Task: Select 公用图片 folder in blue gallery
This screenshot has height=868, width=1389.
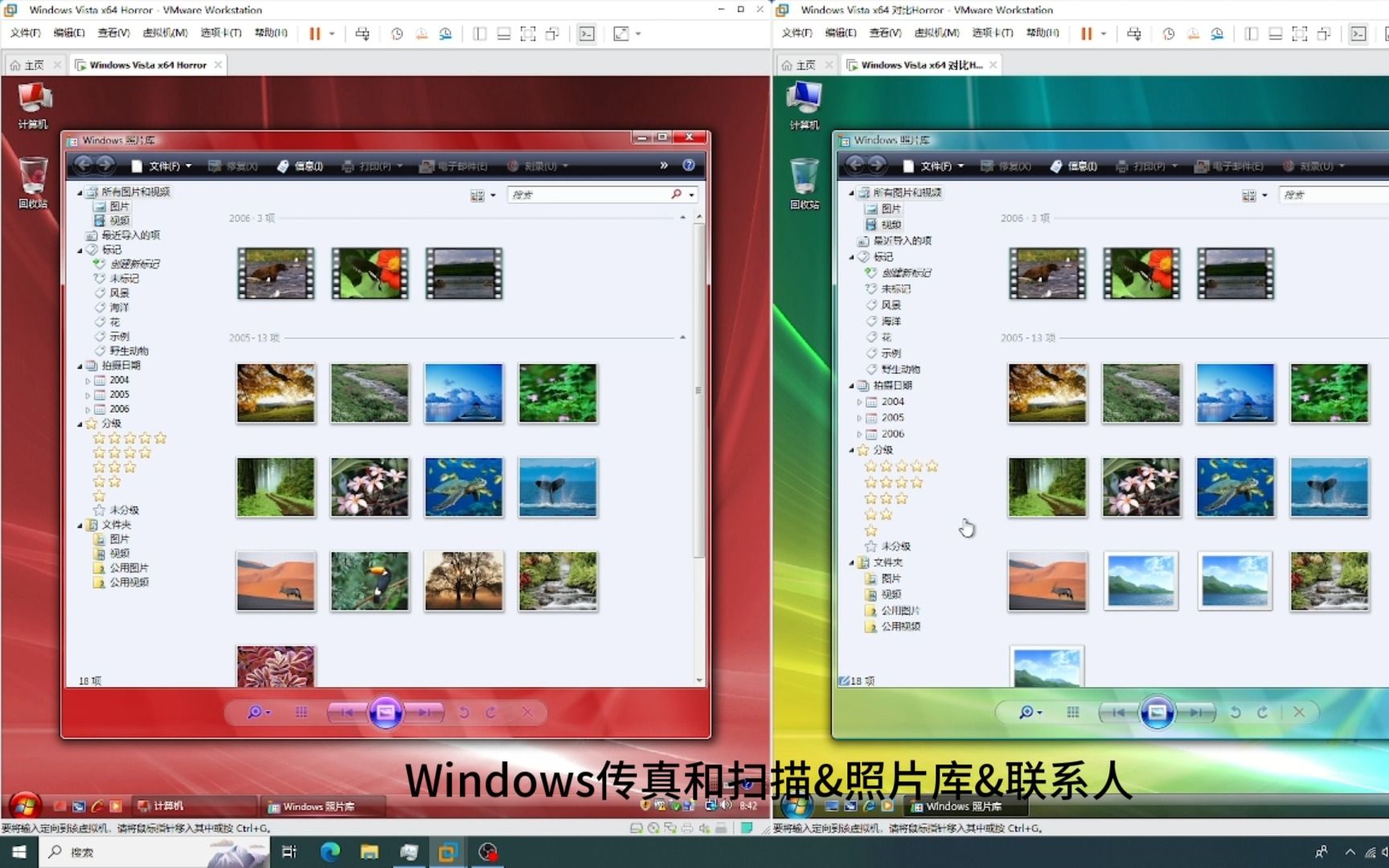Action: coord(900,611)
